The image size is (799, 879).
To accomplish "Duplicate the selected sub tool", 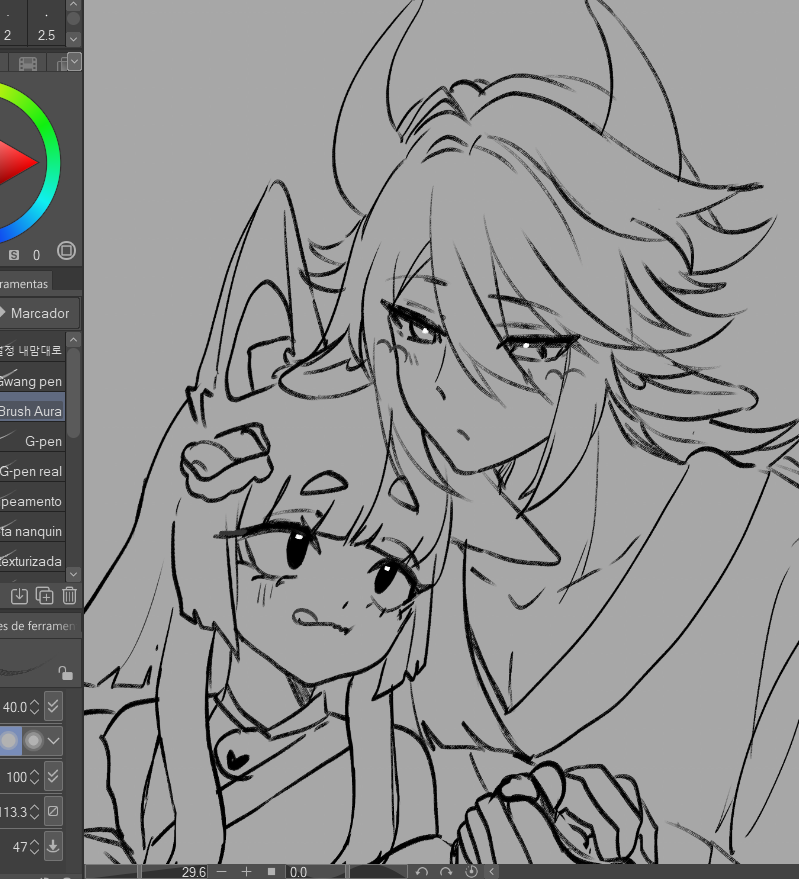I will coord(44,595).
